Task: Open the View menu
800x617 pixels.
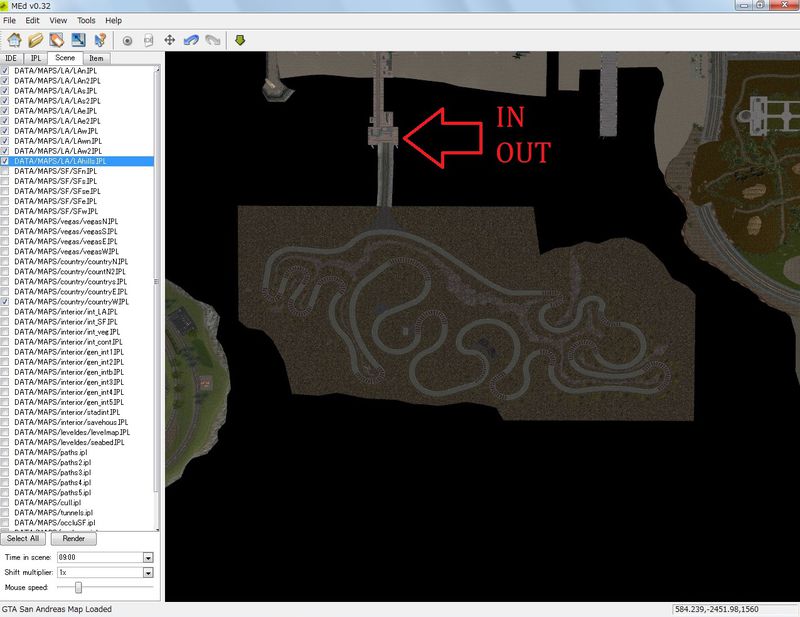Action: (58, 20)
